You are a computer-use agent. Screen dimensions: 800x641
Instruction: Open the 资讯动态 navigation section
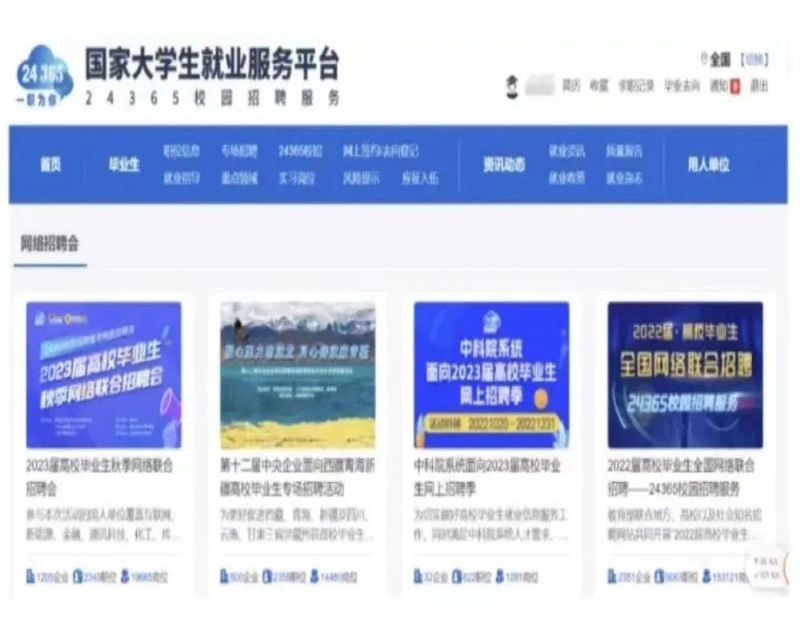[503, 165]
